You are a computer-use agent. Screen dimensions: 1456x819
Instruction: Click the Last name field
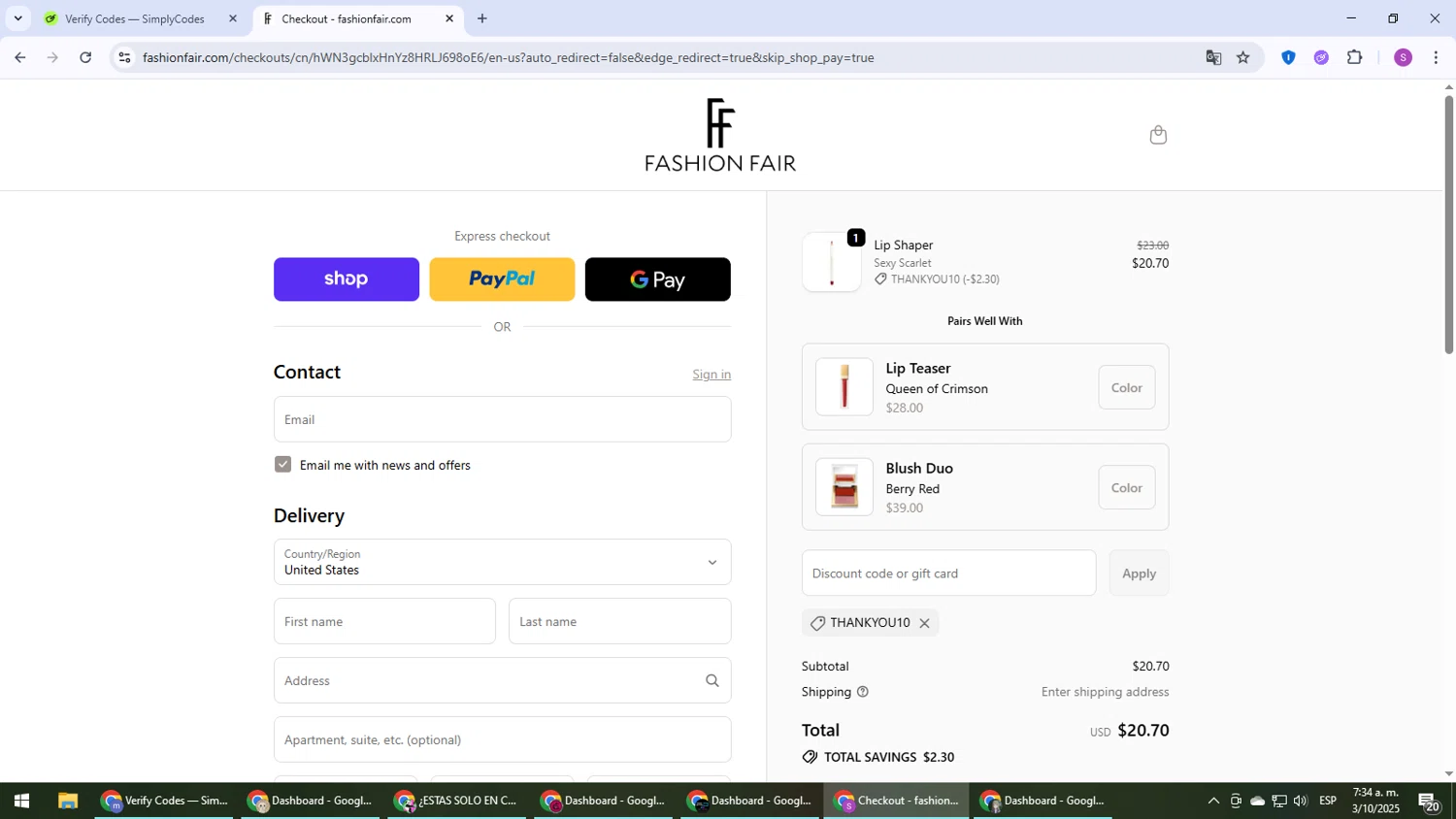[x=619, y=621]
